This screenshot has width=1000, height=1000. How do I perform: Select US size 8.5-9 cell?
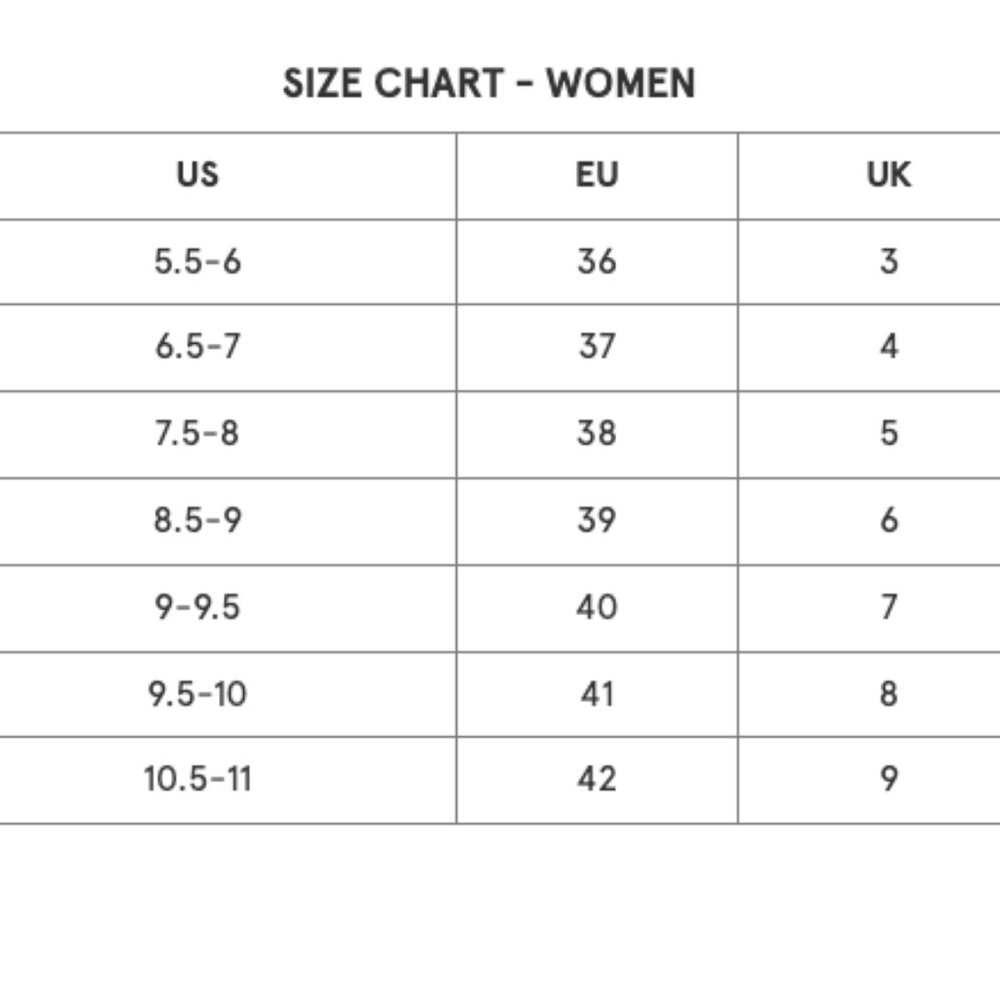(197, 521)
